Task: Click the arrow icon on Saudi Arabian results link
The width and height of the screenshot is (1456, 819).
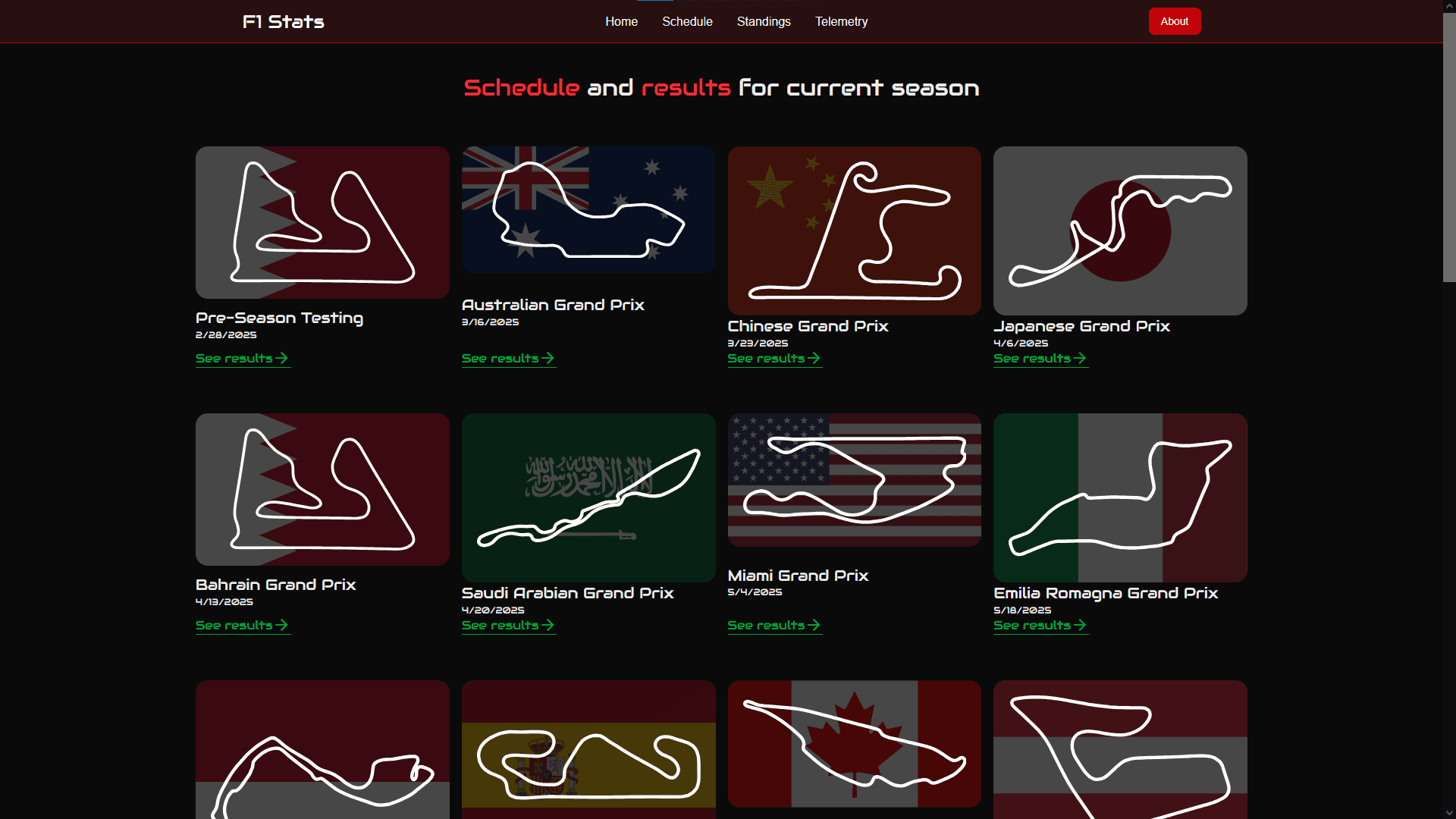Action: (x=549, y=625)
